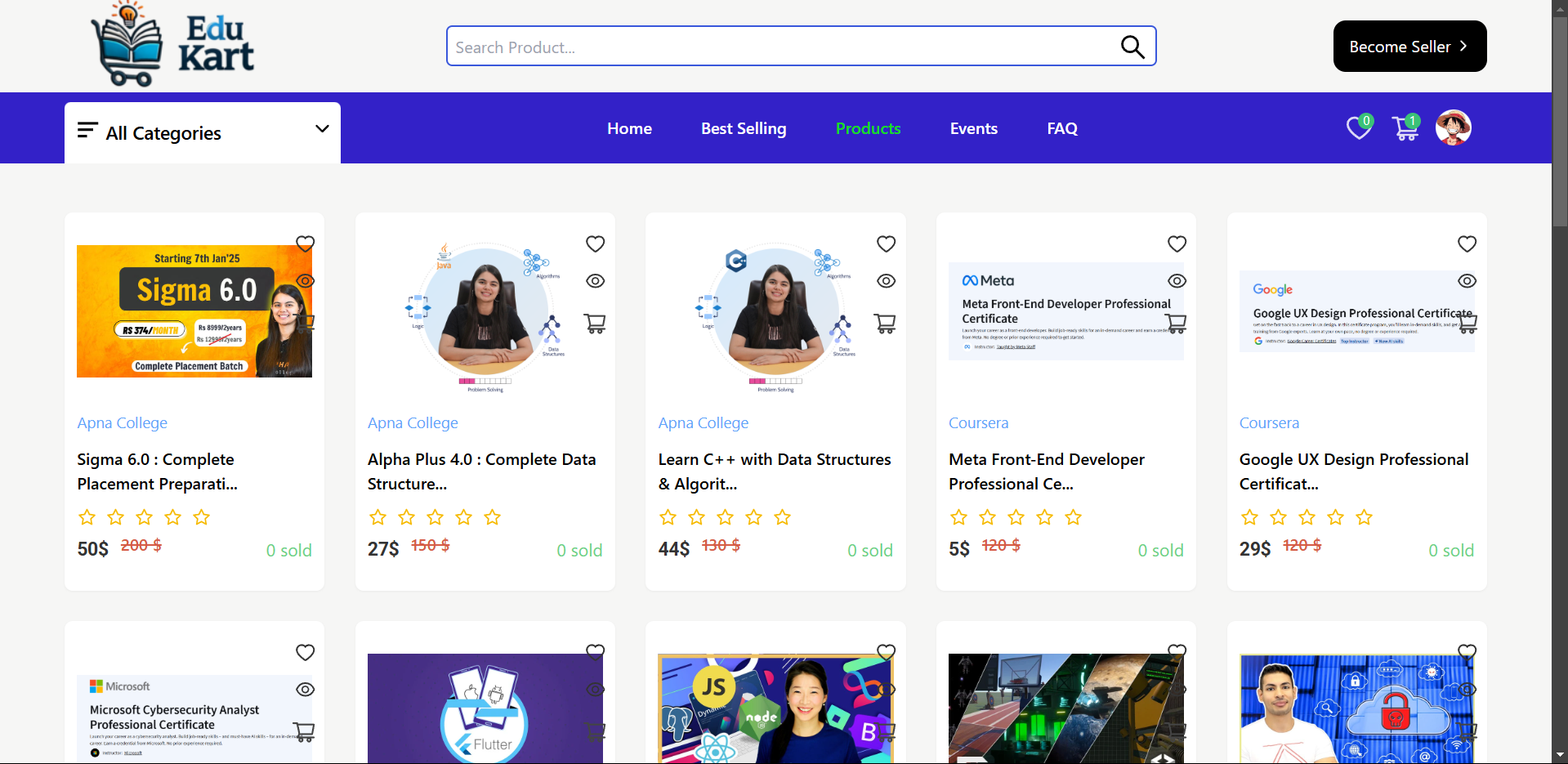
Task: Click the EduKart logo
Action: pyautogui.click(x=172, y=45)
